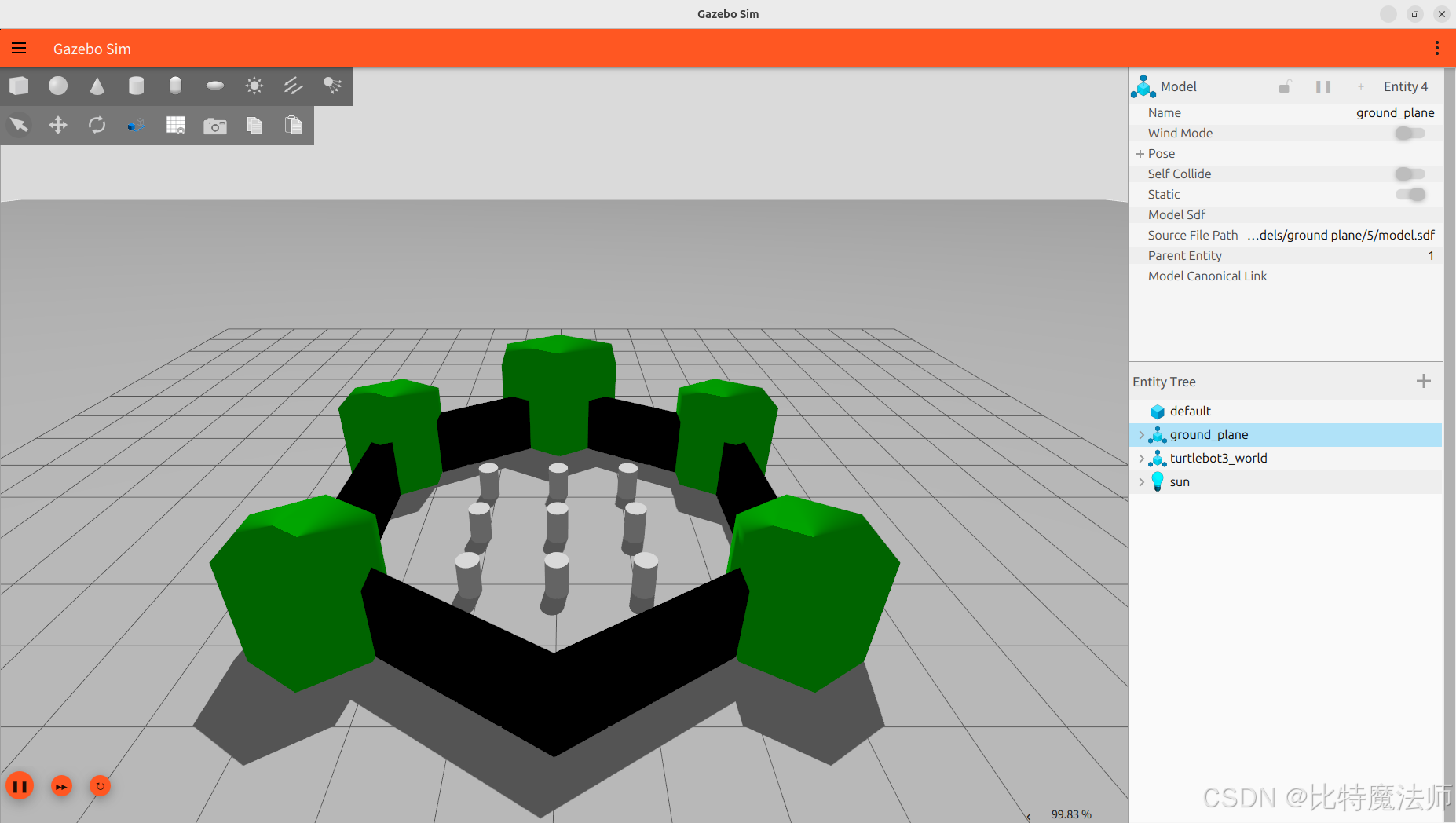Click the right panel vertical scrollbar
This screenshot has height=823, width=1456.
[1450, 444]
